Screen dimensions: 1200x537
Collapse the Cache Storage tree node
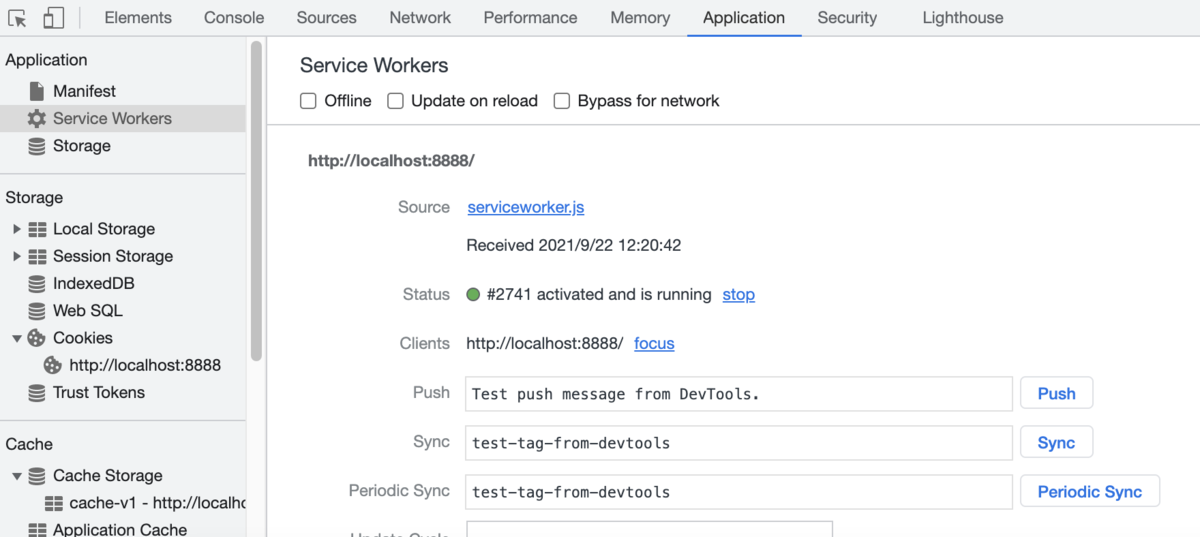pyautogui.click(x=17, y=477)
